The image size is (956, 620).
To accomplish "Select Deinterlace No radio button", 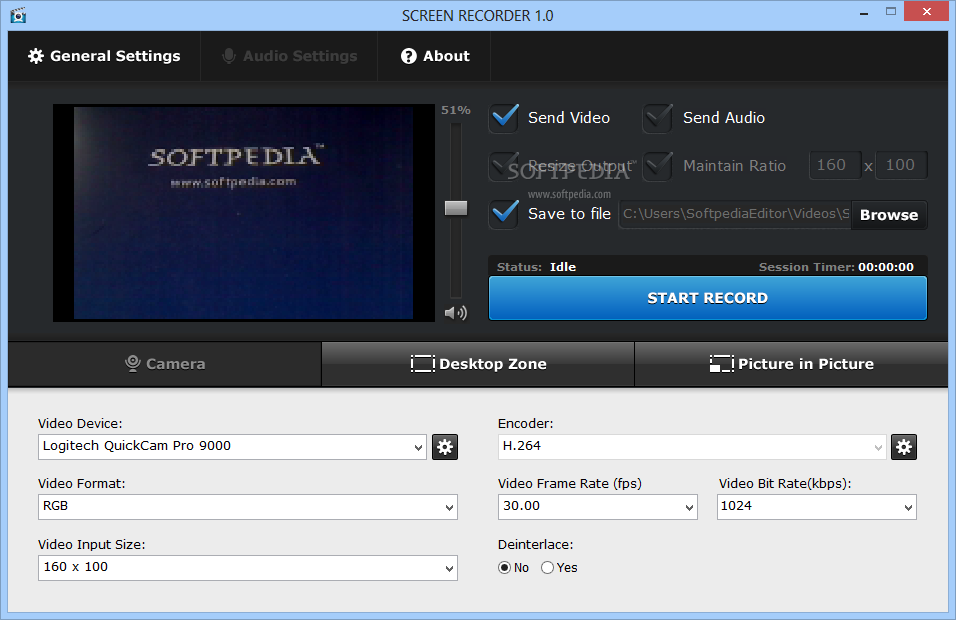I will (x=504, y=568).
